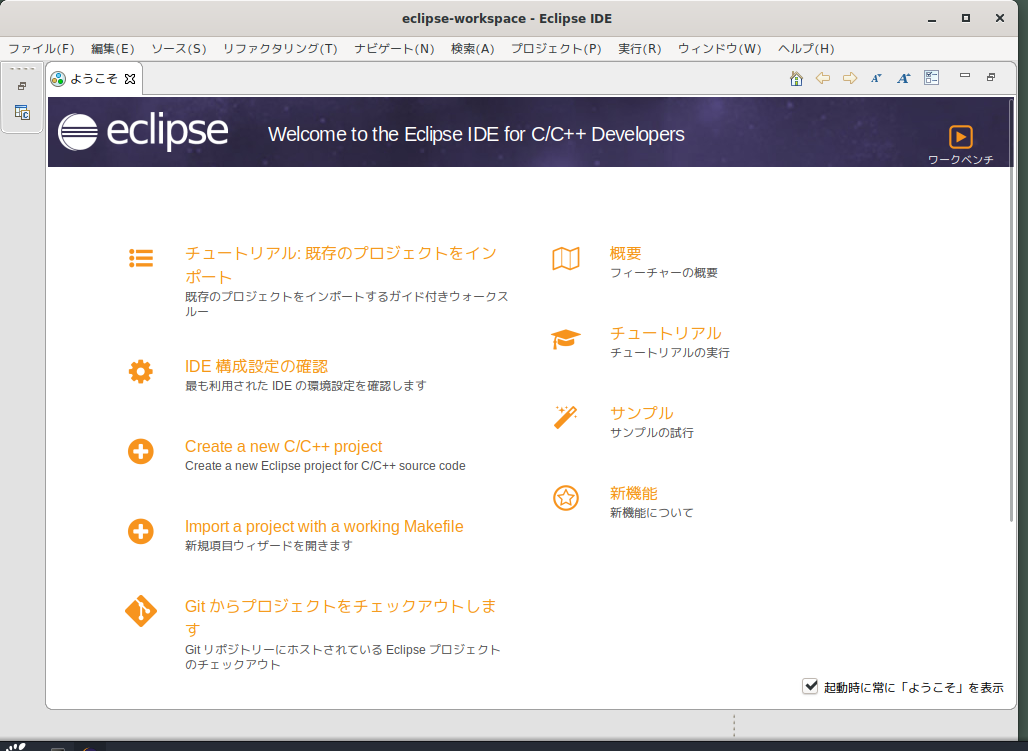Image resolution: width=1028 pixels, height=751 pixels.
Task: Click the Welcome page vertical scrollbar
Action: pos(1011,311)
